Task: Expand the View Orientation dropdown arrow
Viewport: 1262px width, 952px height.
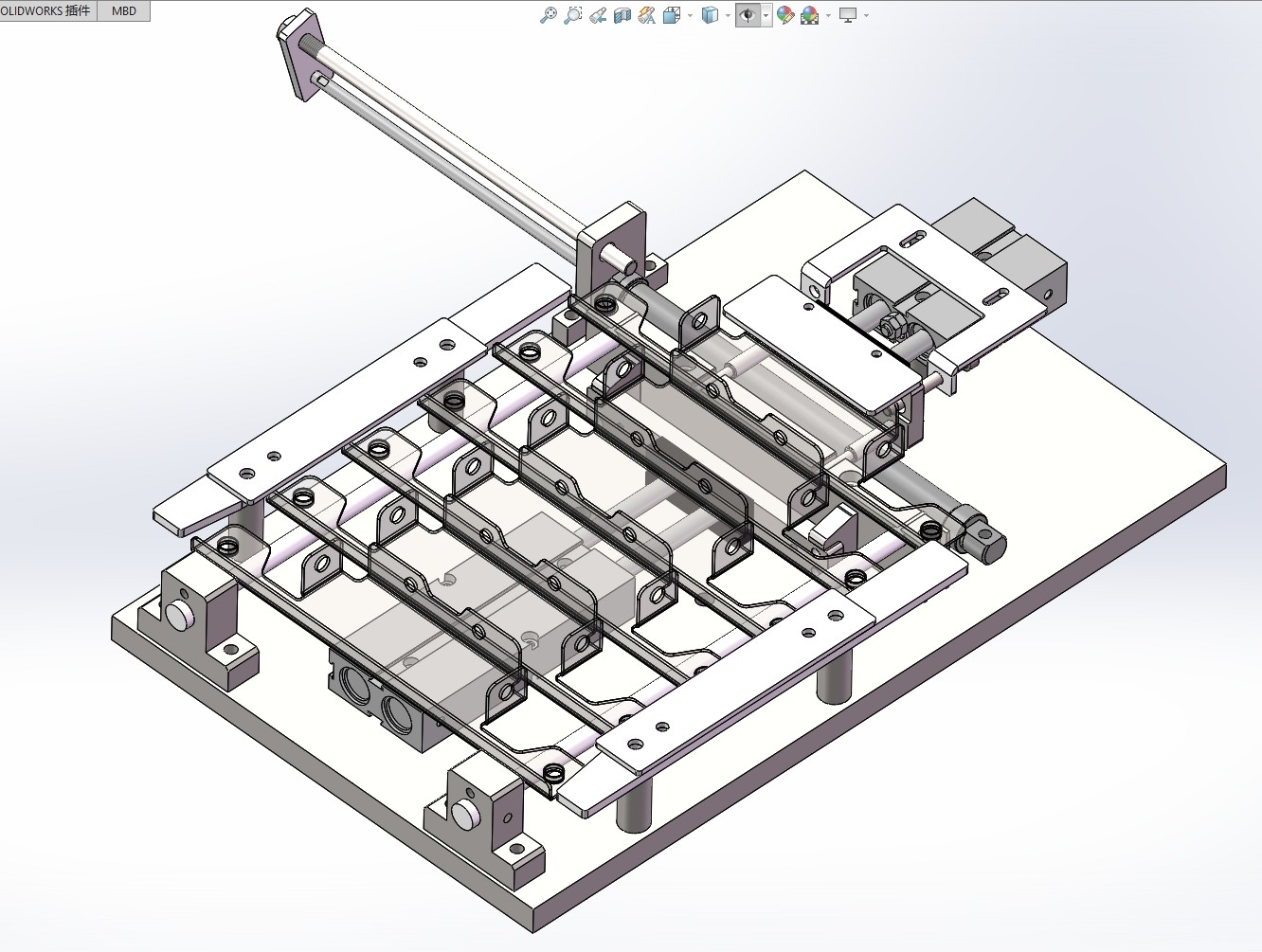Action: point(690,15)
